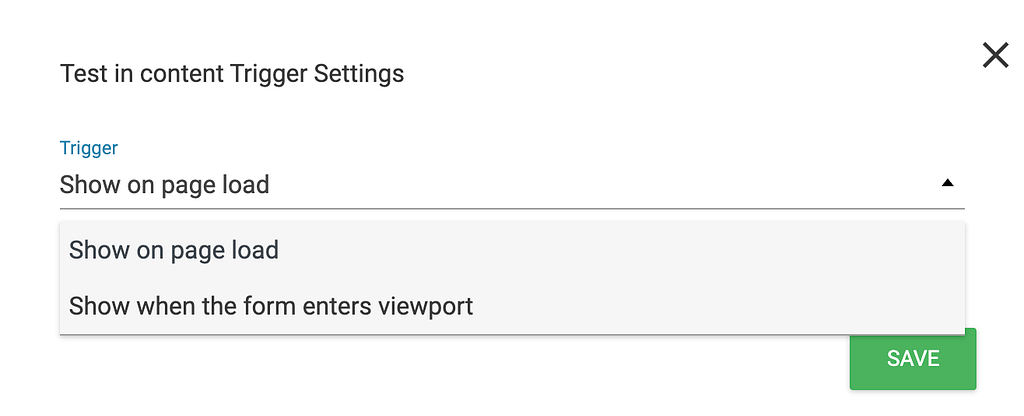Click the Trigger field showing current value

point(512,185)
